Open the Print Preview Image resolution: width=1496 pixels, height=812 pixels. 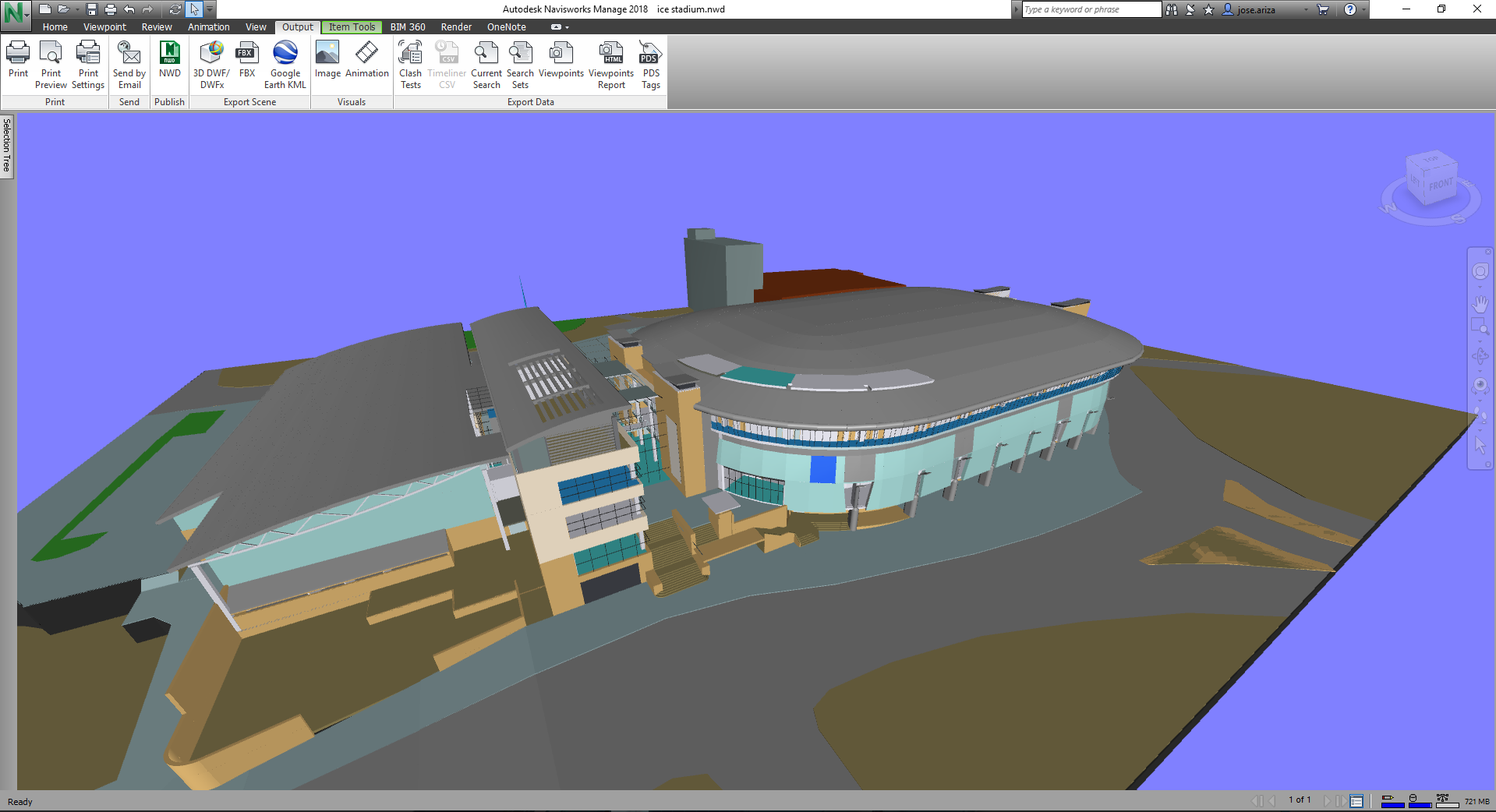click(x=51, y=65)
